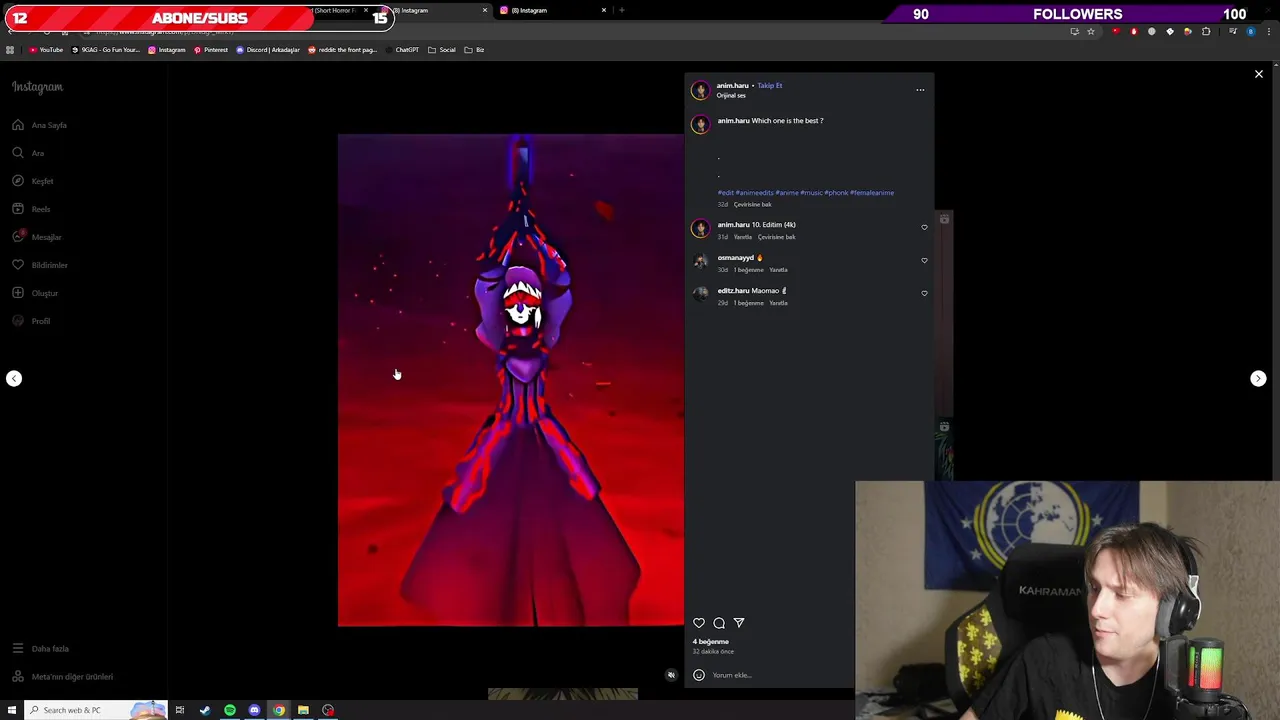Open Task View on taskbar

[180, 710]
